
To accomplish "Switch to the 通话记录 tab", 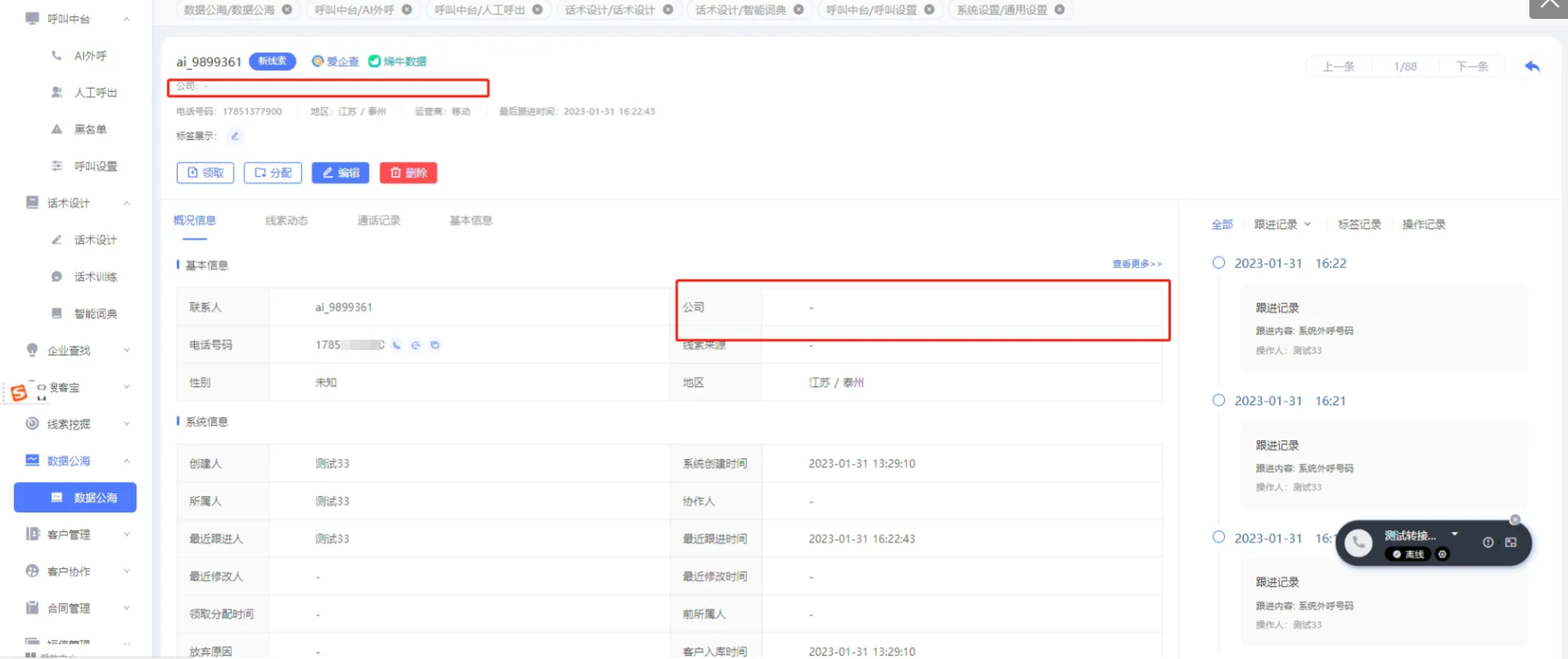I will point(378,221).
